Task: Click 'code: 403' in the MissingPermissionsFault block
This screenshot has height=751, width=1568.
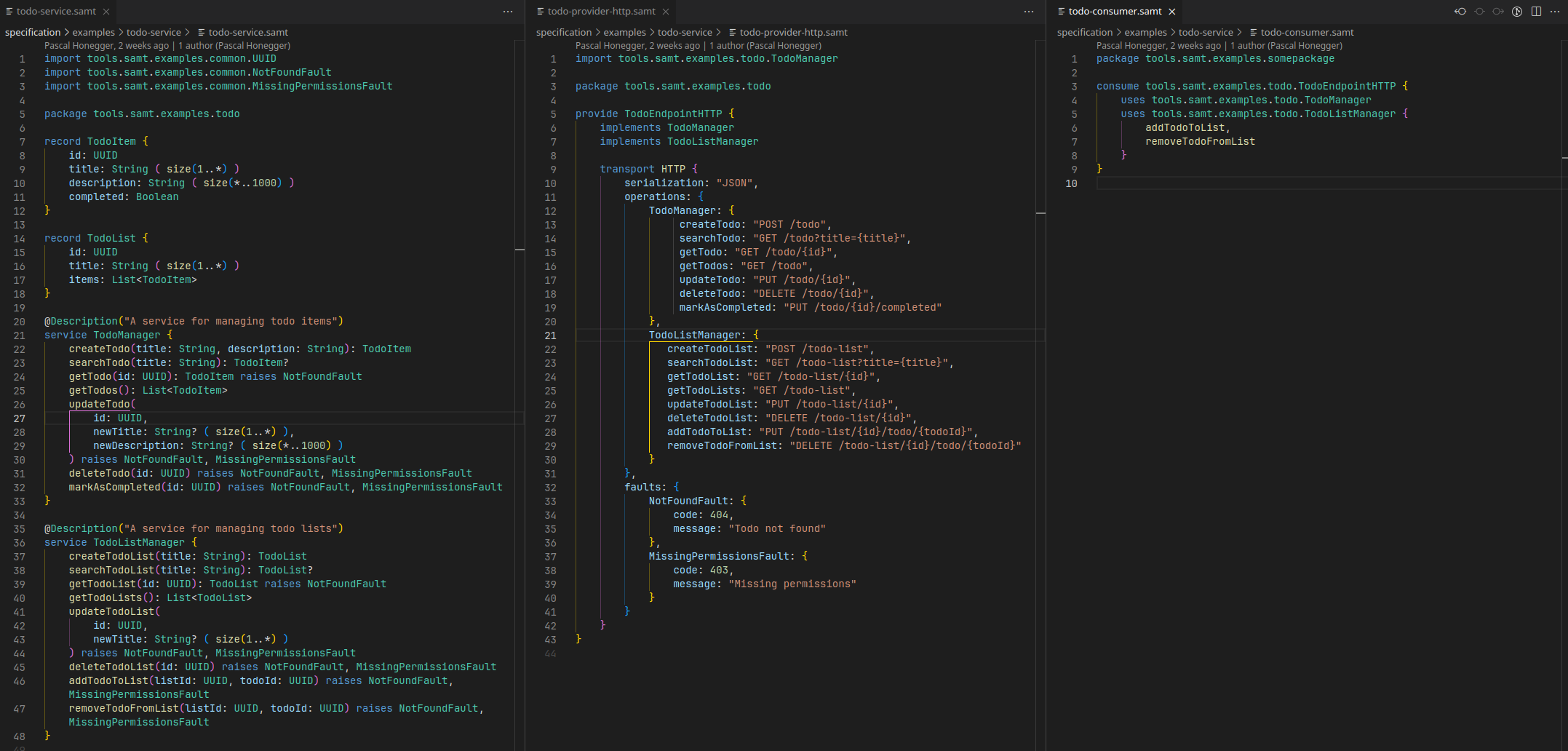Action: pyautogui.click(x=704, y=571)
